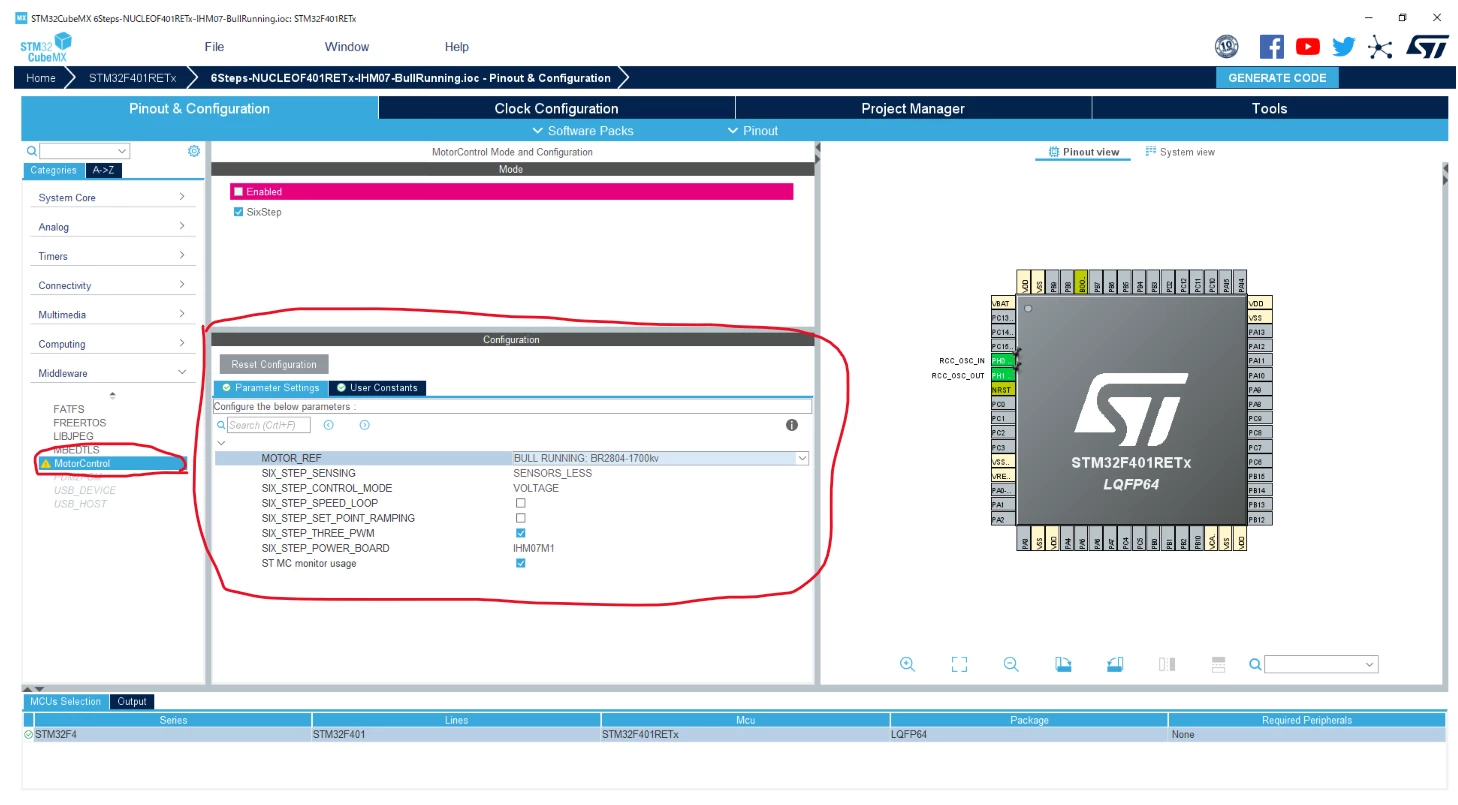
Task: Expand the Analog category
Action: [112, 227]
